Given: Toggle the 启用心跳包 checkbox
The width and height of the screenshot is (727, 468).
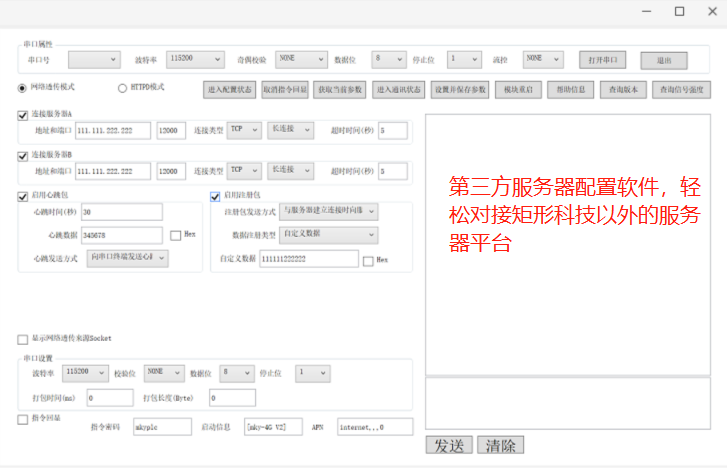Looking at the screenshot, I should [23, 196].
